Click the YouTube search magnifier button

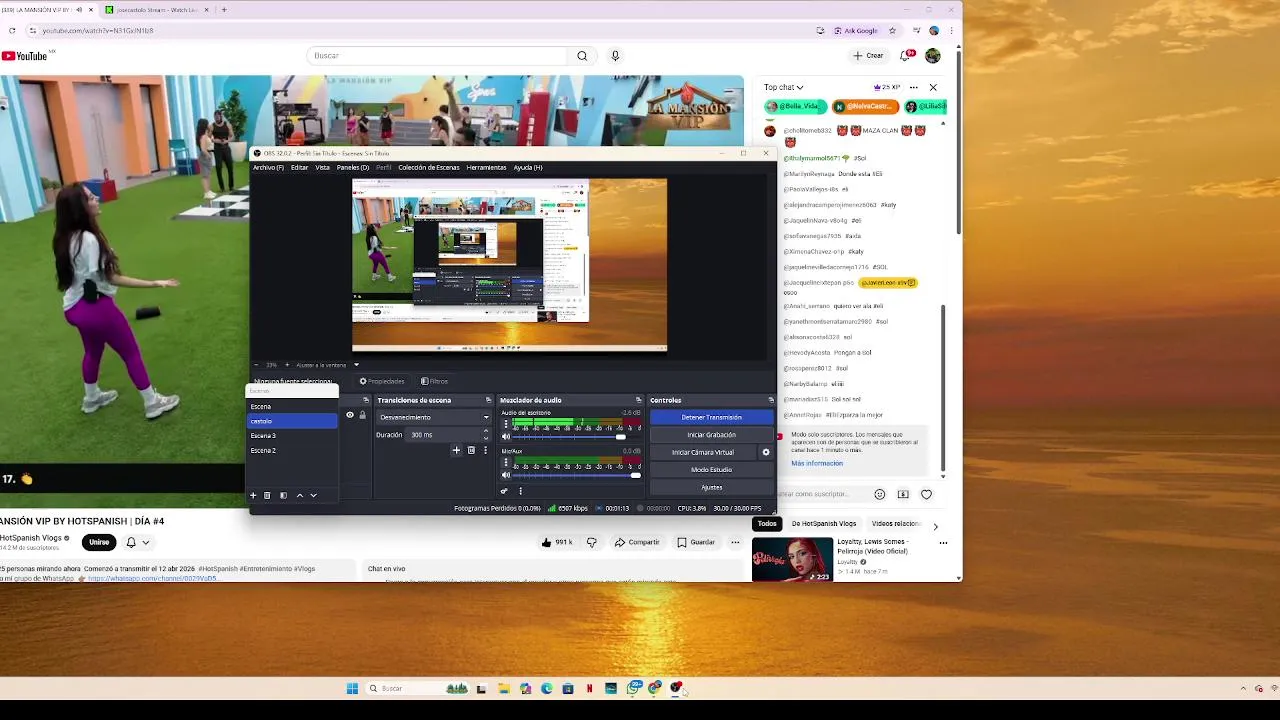click(582, 56)
